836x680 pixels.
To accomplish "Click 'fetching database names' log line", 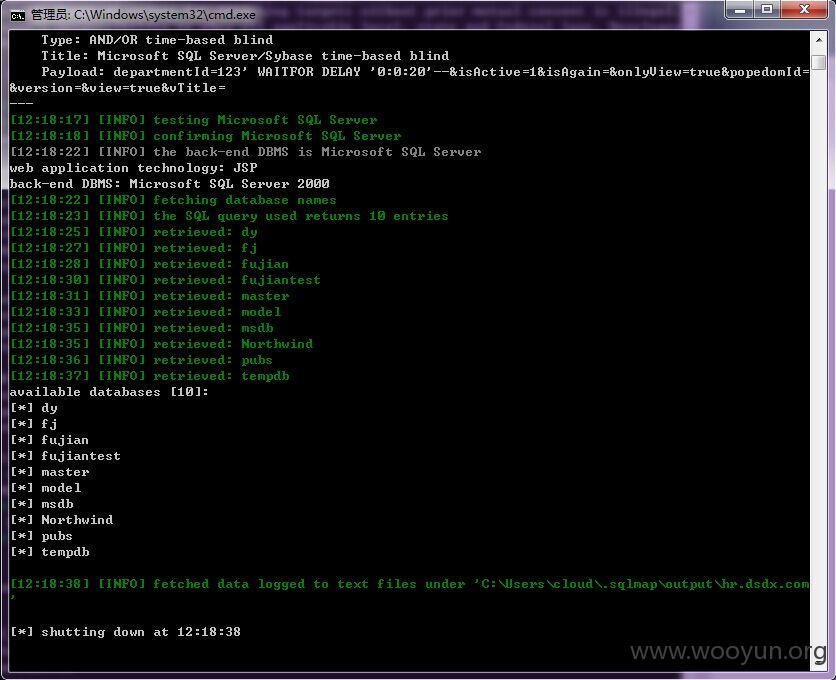I will (x=173, y=200).
